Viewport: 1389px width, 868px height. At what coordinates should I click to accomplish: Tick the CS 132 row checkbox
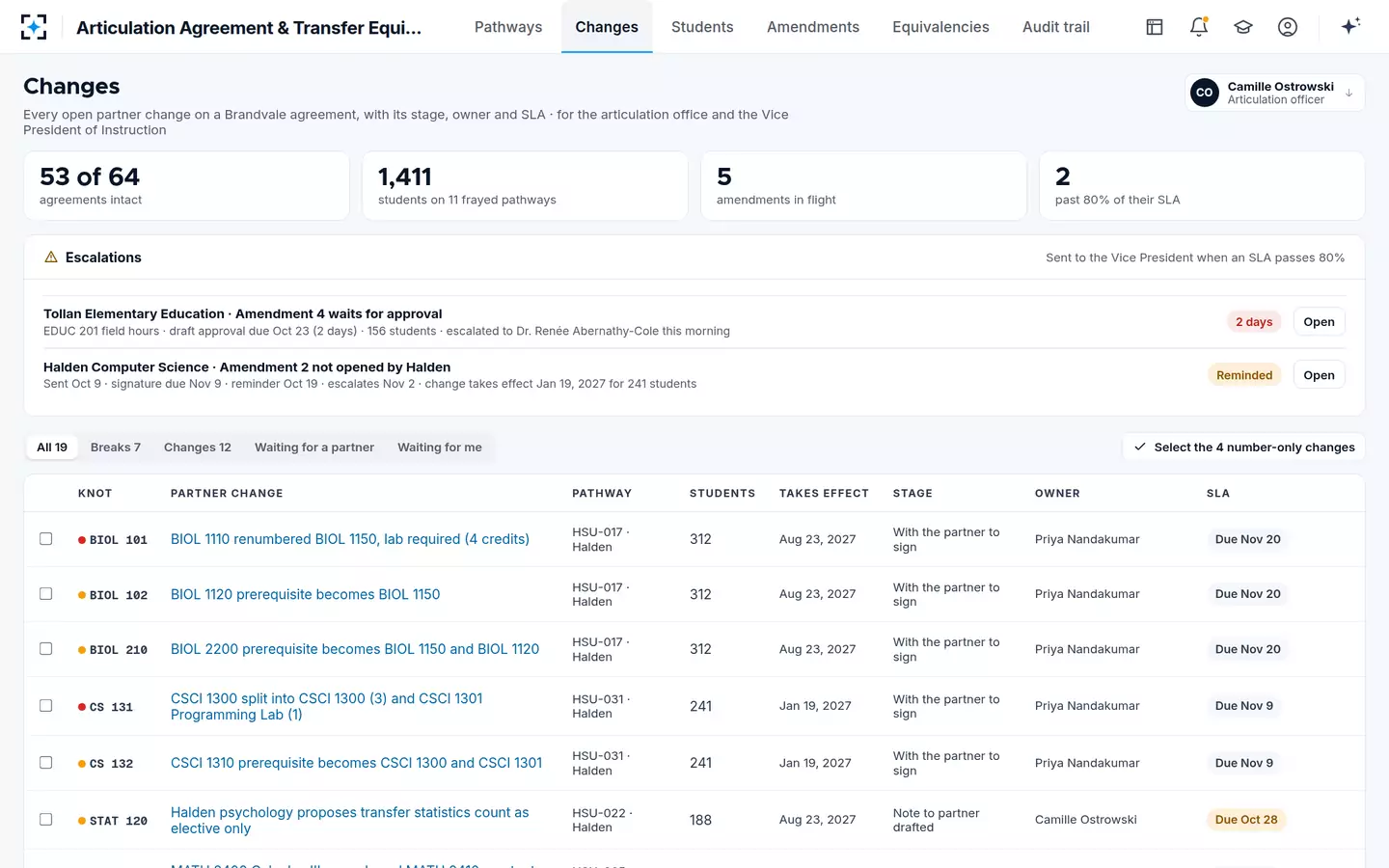[x=45, y=763]
